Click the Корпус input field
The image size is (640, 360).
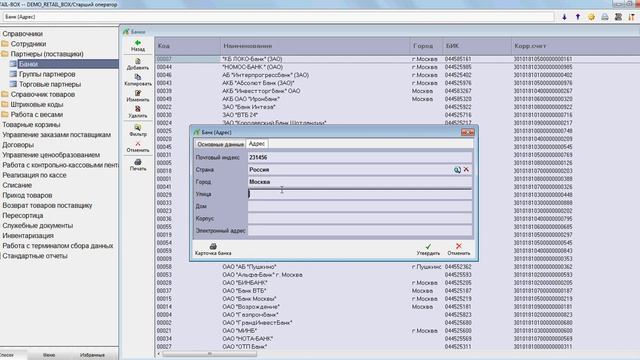tap(360, 218)
